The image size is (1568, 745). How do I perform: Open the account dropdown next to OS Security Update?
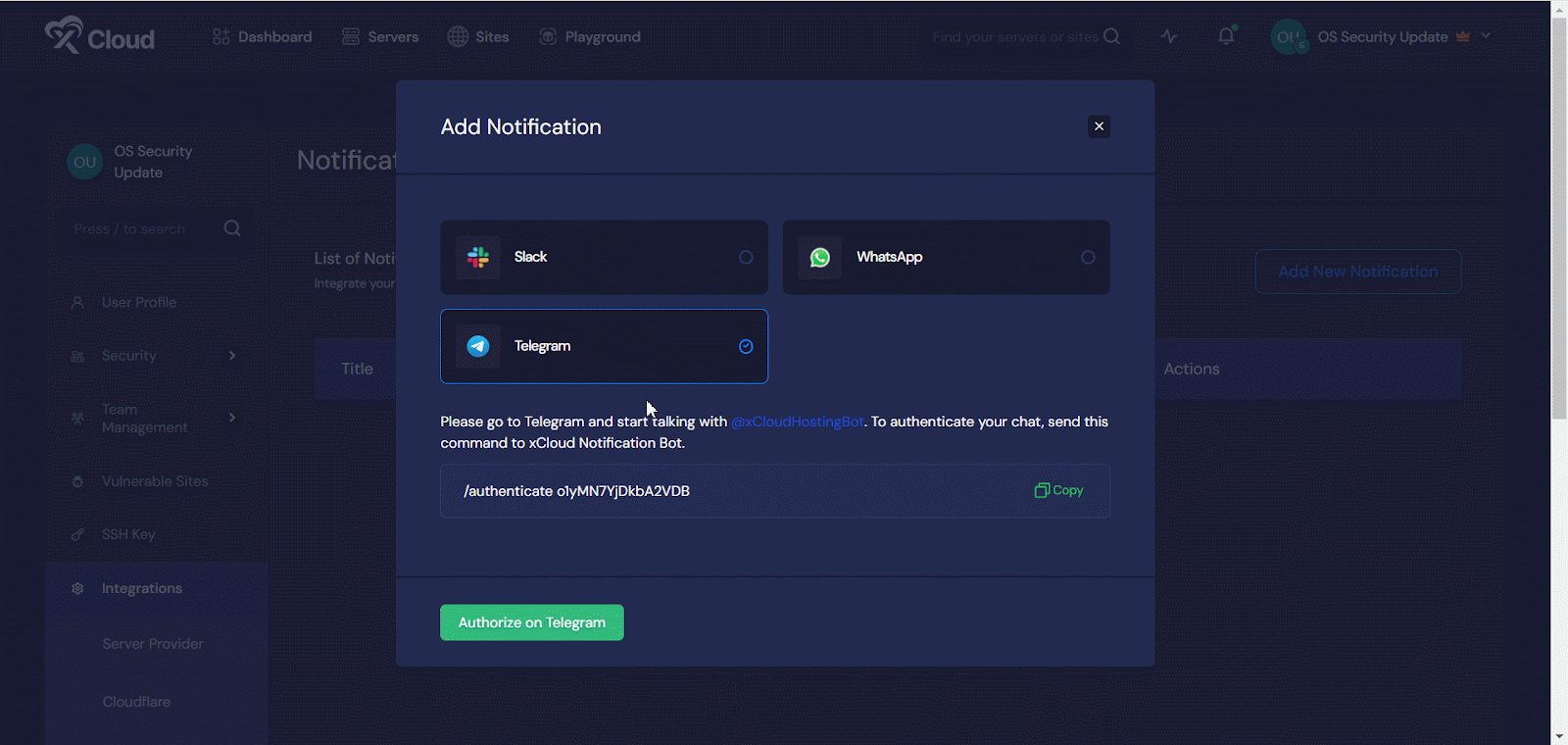tap(1485, 36)
